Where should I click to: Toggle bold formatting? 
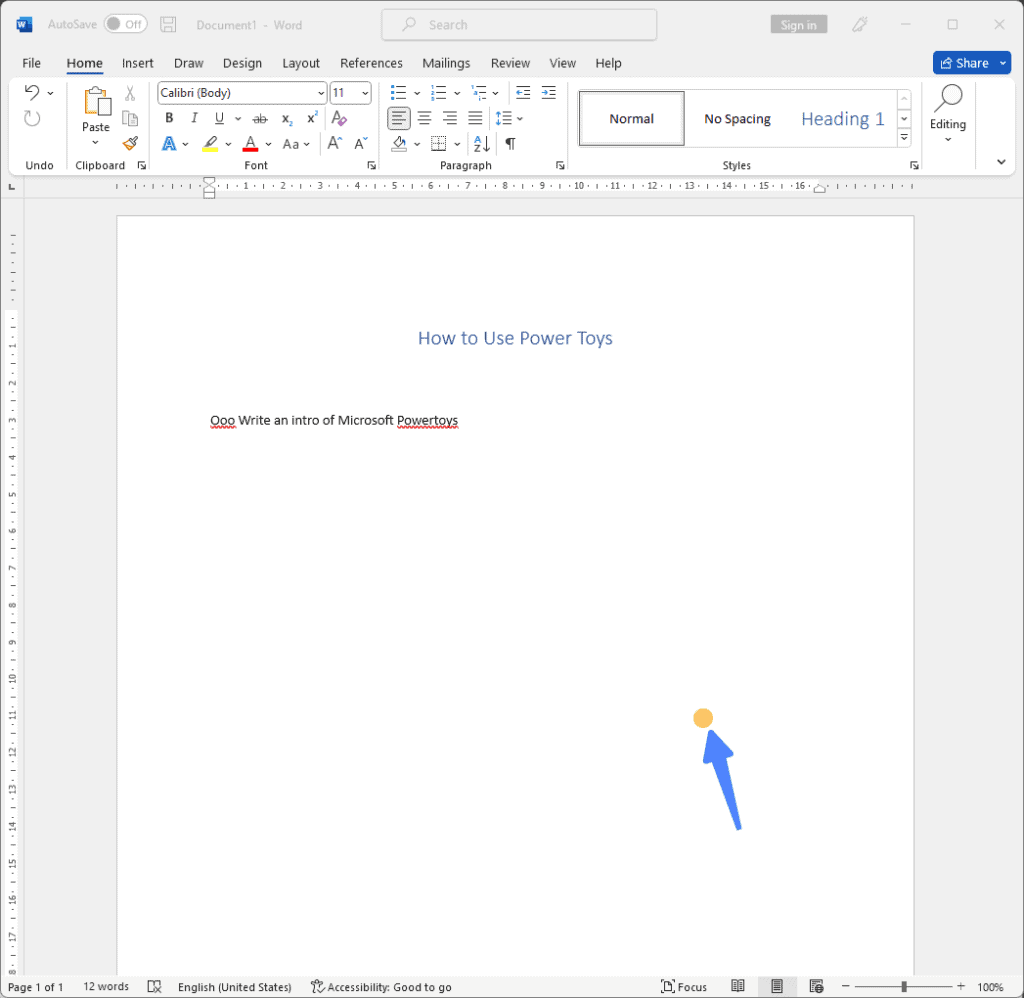[x=169, y=118]
